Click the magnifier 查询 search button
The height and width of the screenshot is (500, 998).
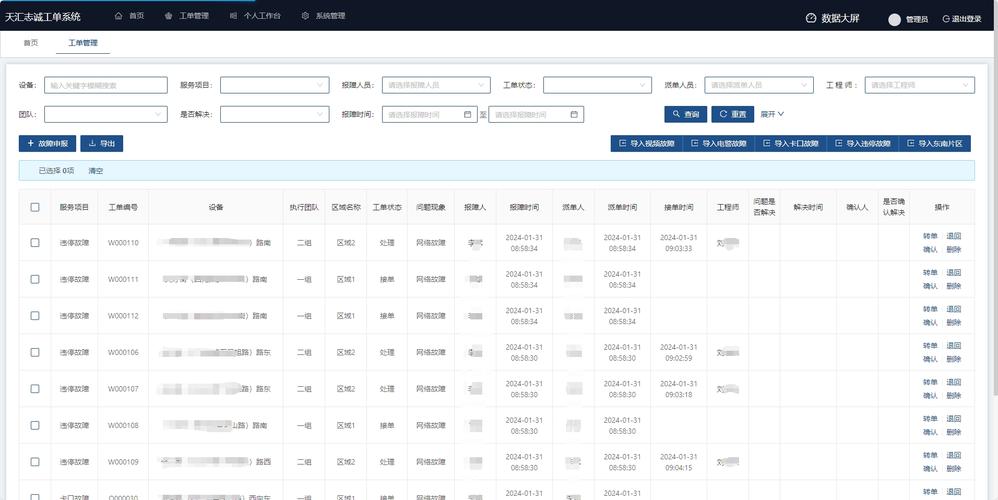click(x=686, y=114)
